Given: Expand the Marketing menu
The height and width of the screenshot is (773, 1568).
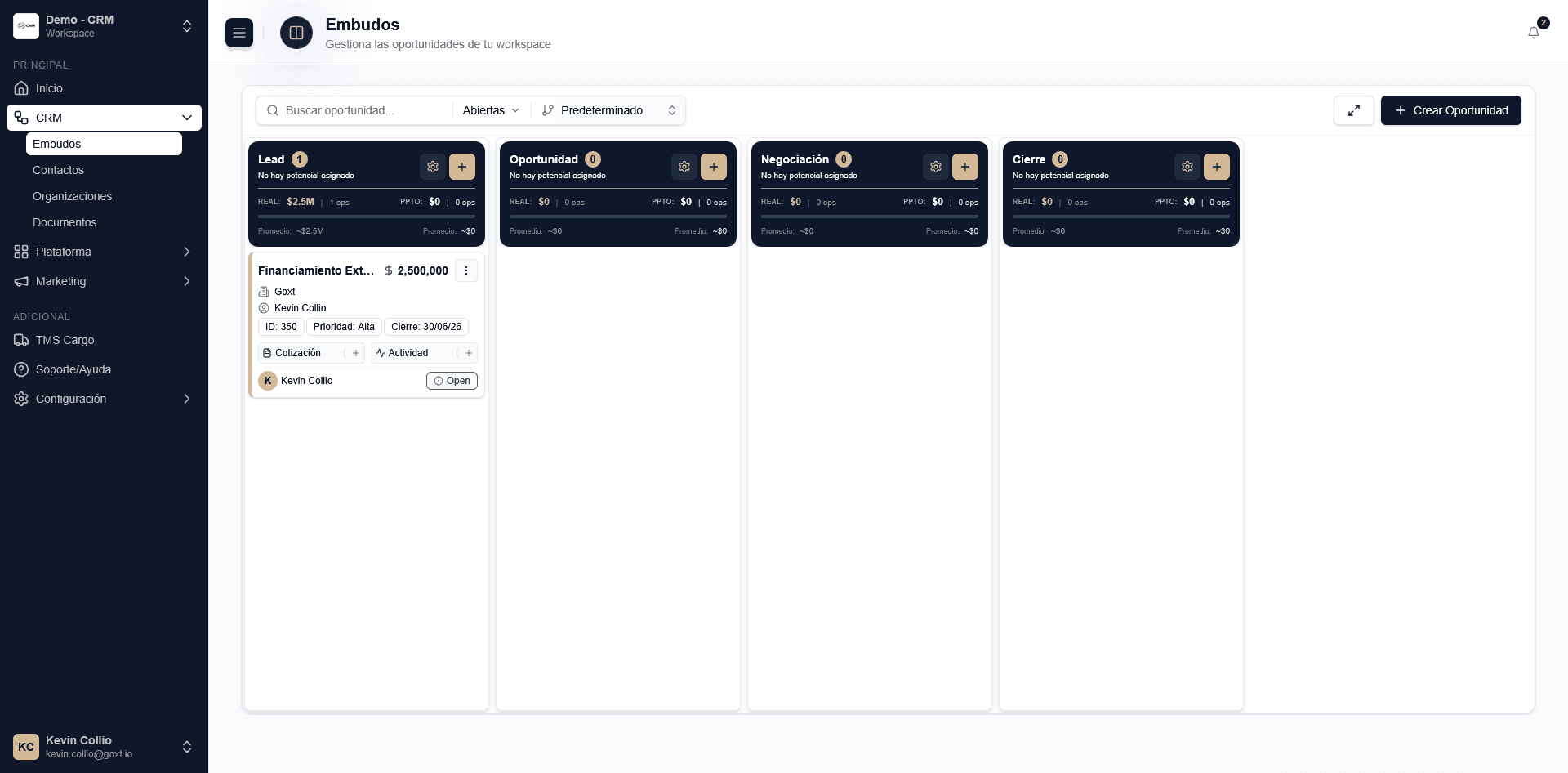Looking at the screenshot, I should pos(105,281).
